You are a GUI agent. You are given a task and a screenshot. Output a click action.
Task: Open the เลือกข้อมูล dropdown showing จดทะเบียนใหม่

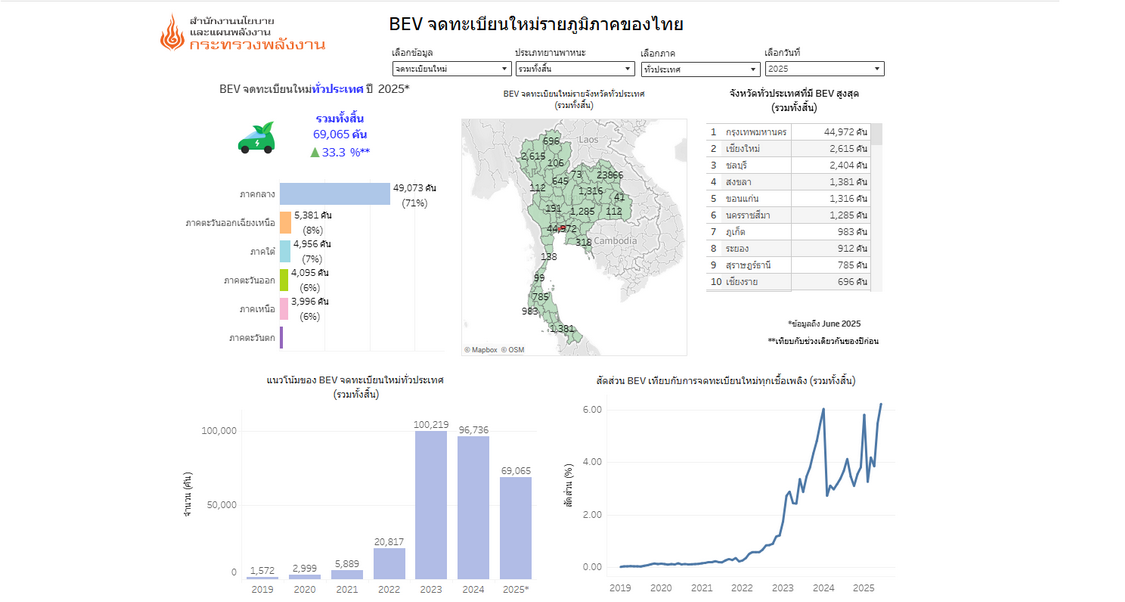tap(451, 69)
